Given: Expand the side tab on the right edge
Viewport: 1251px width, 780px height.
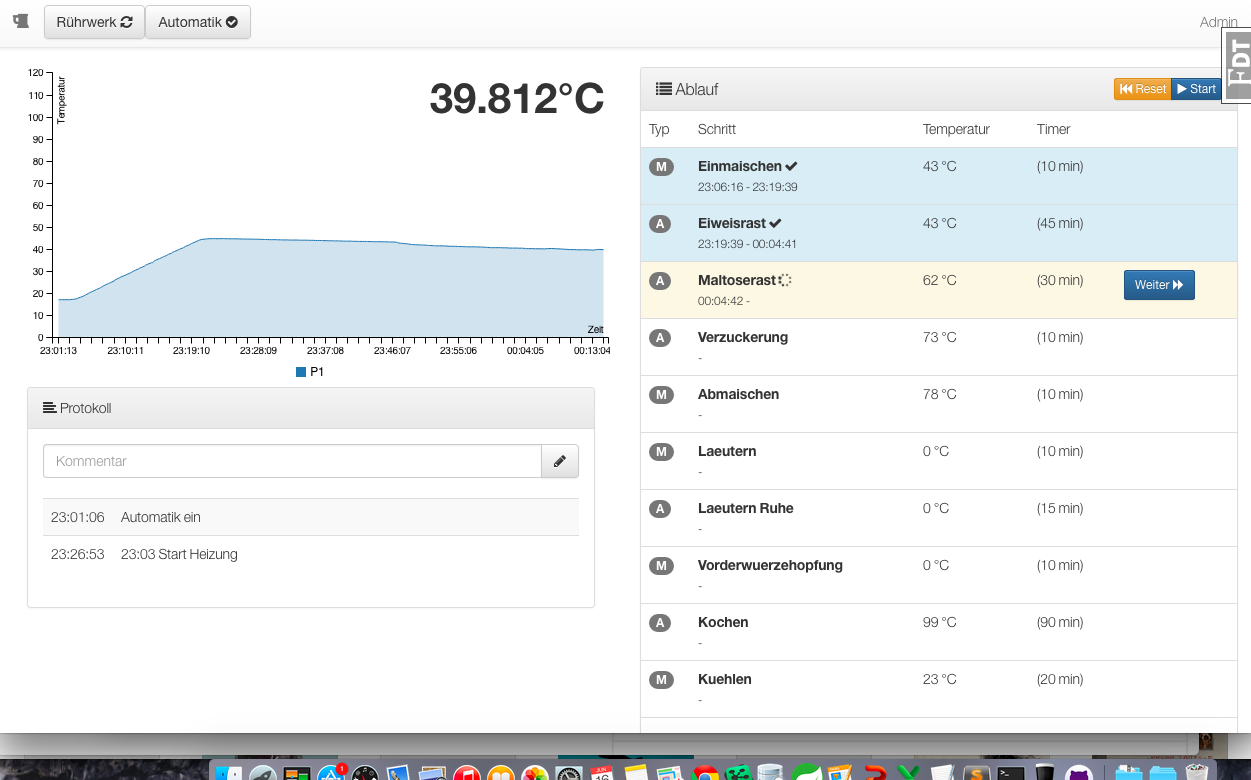Looking at the screenshot, I should point(1238,64).
